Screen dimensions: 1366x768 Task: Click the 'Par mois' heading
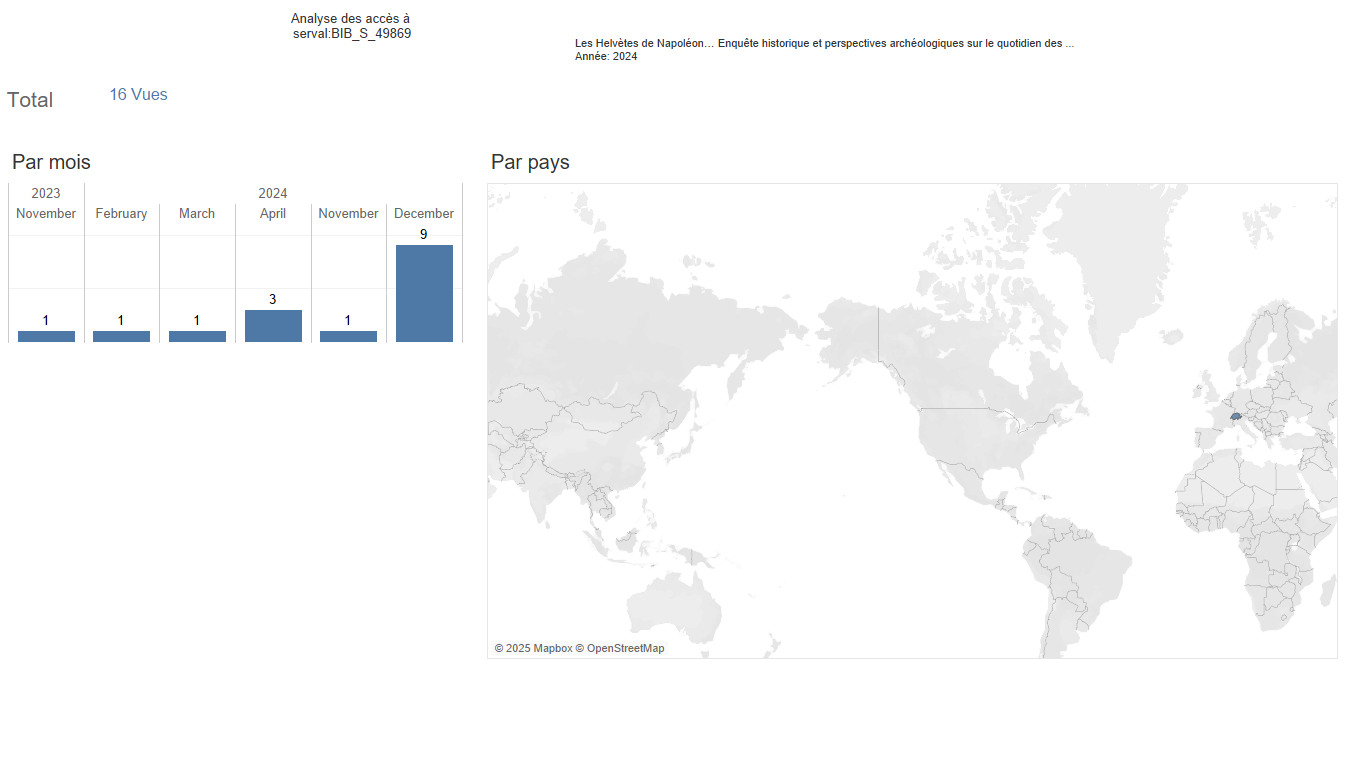pyautogui.click(x=51, y=162)
